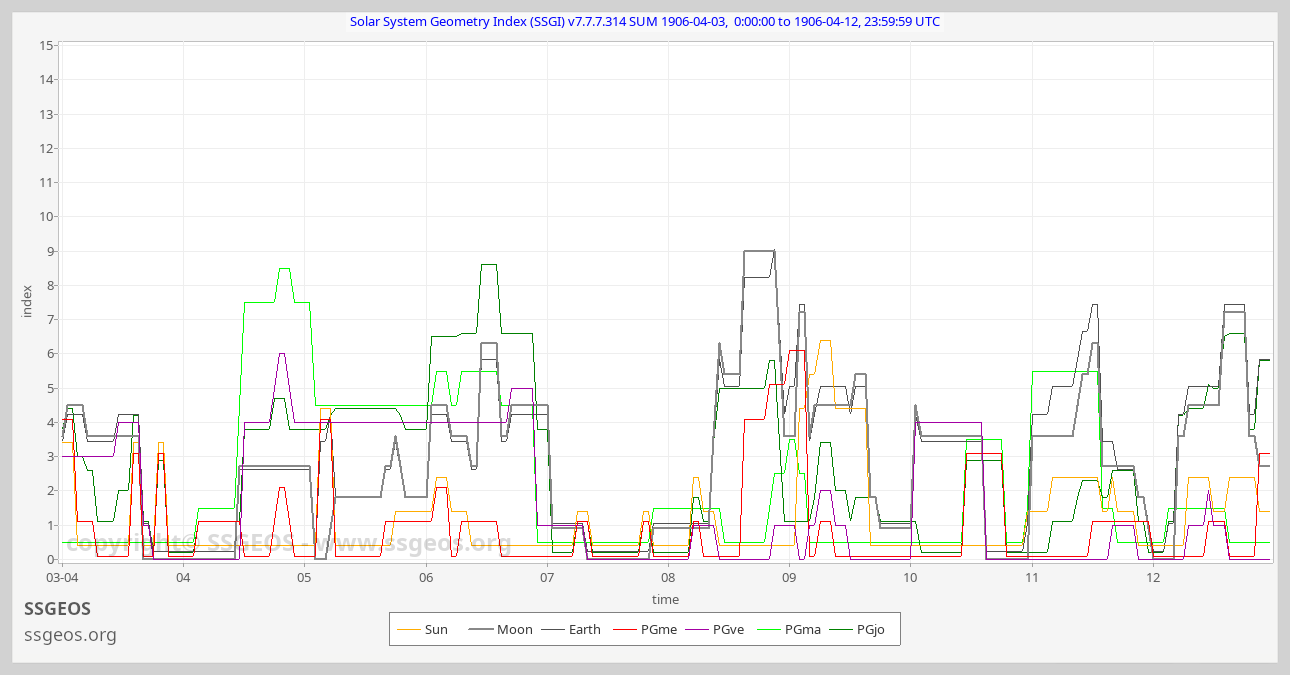1290x675 pixels.
Task: Click the 05 date tick on x-axis
Action: pyautogui.click(x=304, y=577)
